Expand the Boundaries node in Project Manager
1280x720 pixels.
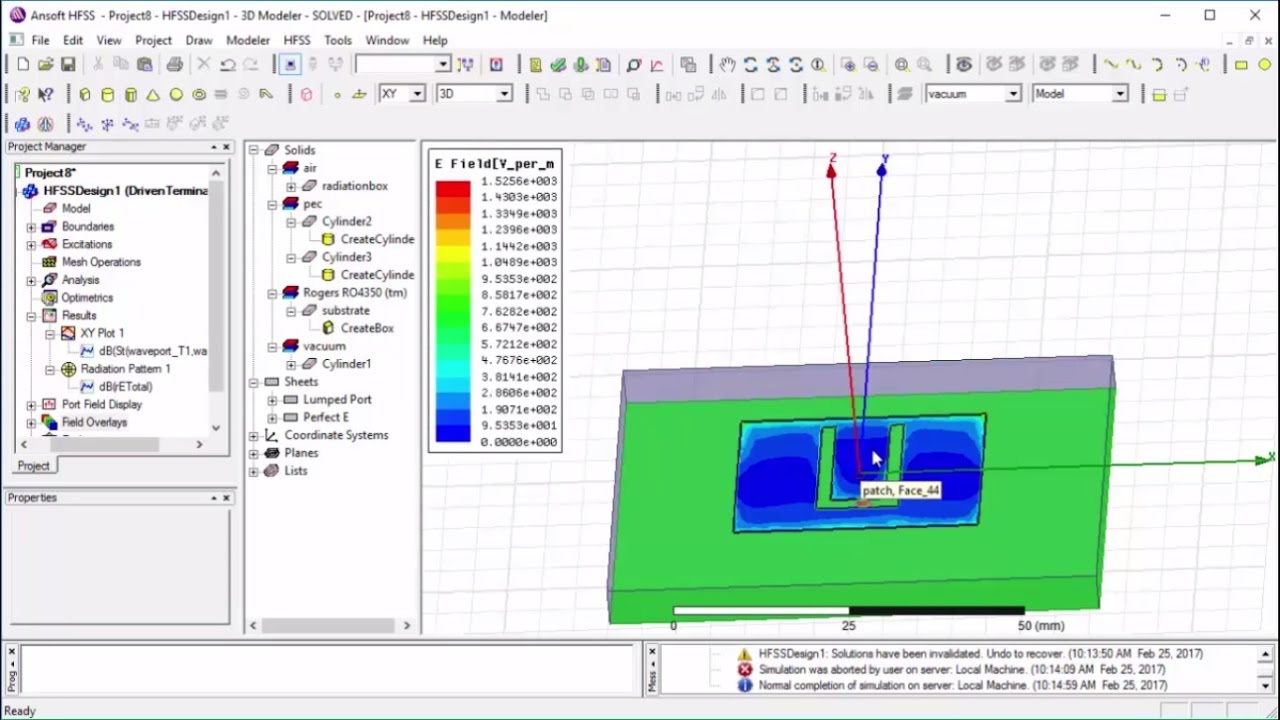coord(31,227)
